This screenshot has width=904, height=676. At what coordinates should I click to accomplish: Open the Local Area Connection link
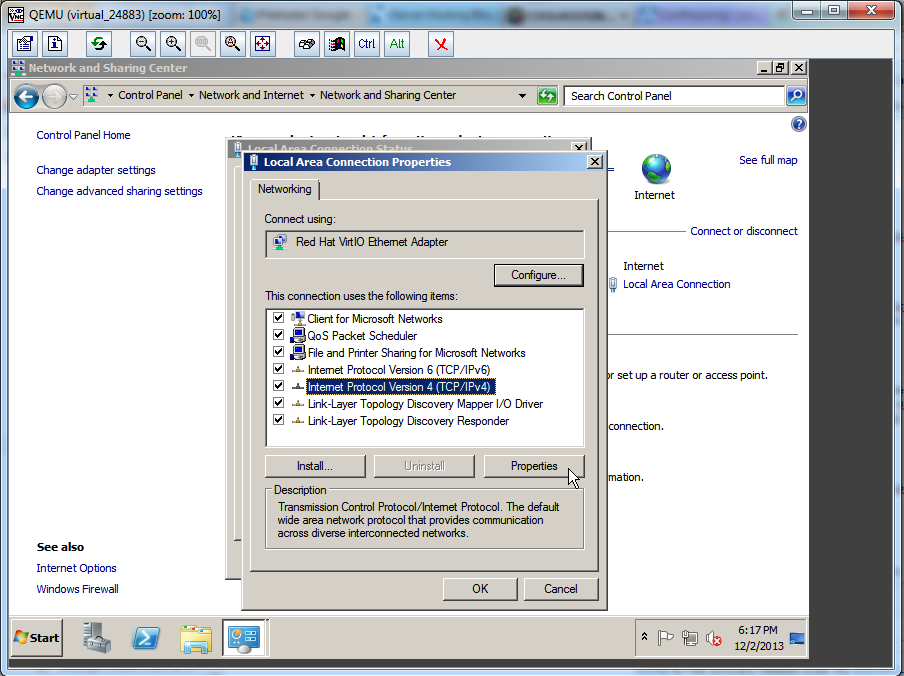(x=676, y=284)
